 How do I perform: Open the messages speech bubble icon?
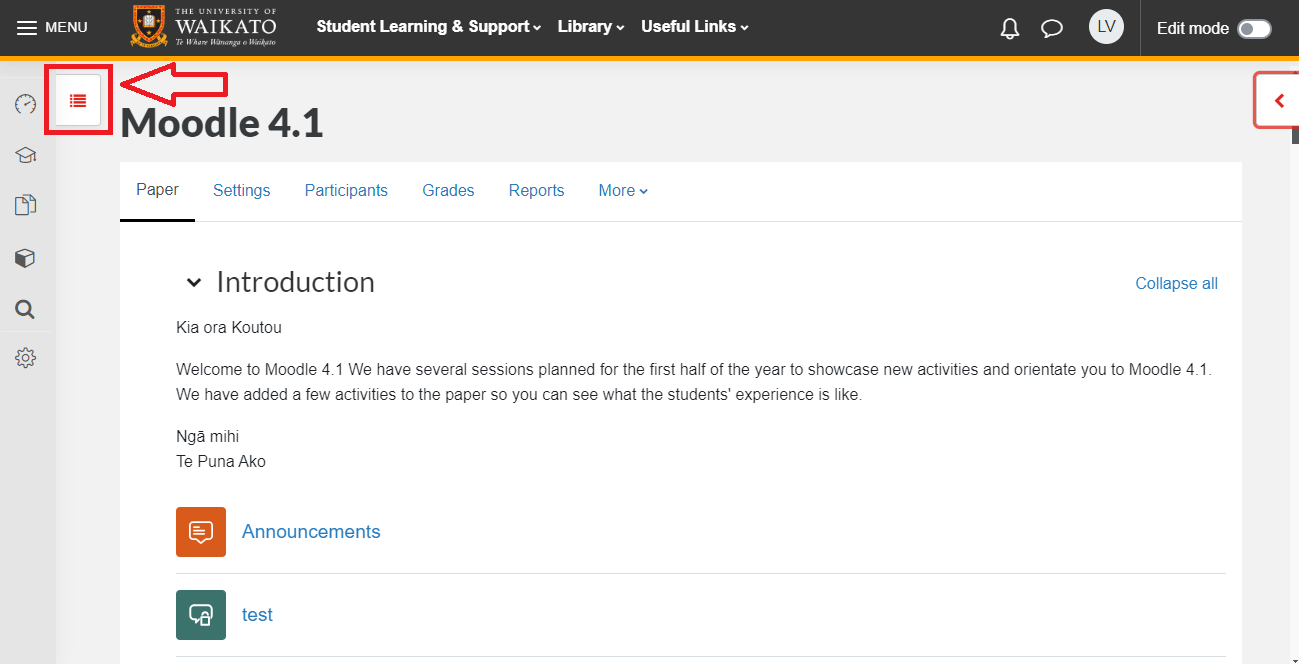point(1052,28)
